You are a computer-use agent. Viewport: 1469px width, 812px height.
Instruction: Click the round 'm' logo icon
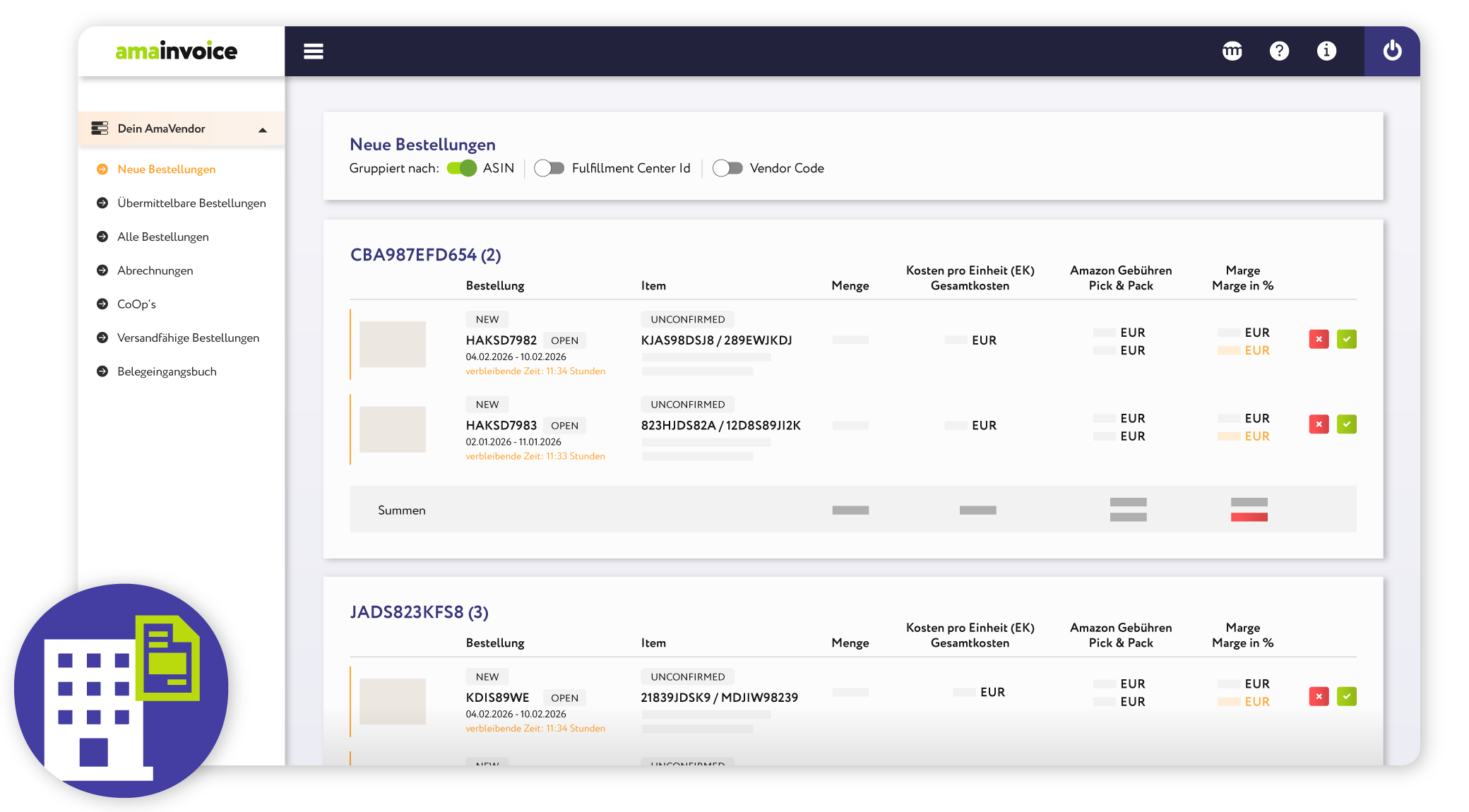coord(1232,51)
